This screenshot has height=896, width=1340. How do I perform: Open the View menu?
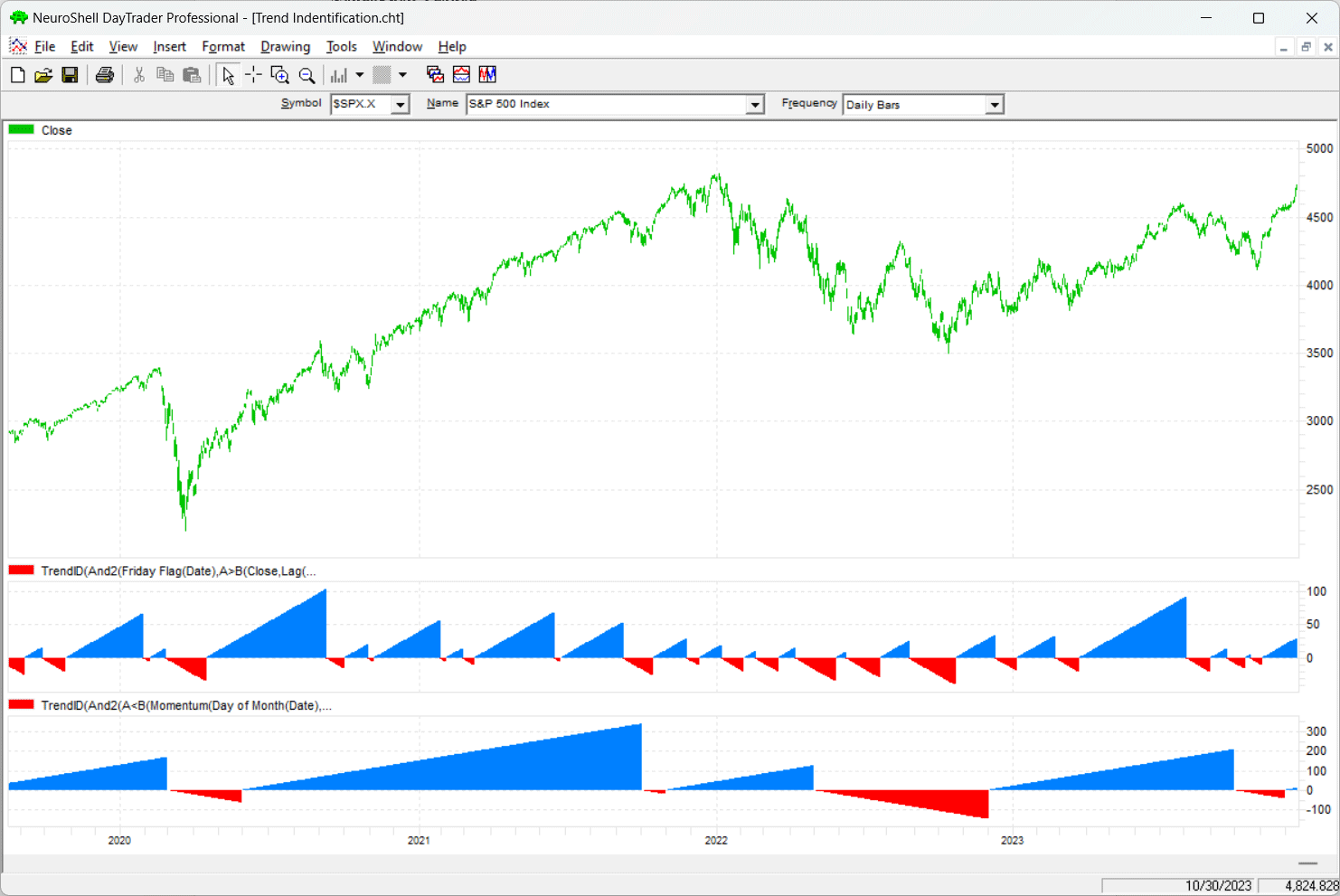tap(123, 47)
